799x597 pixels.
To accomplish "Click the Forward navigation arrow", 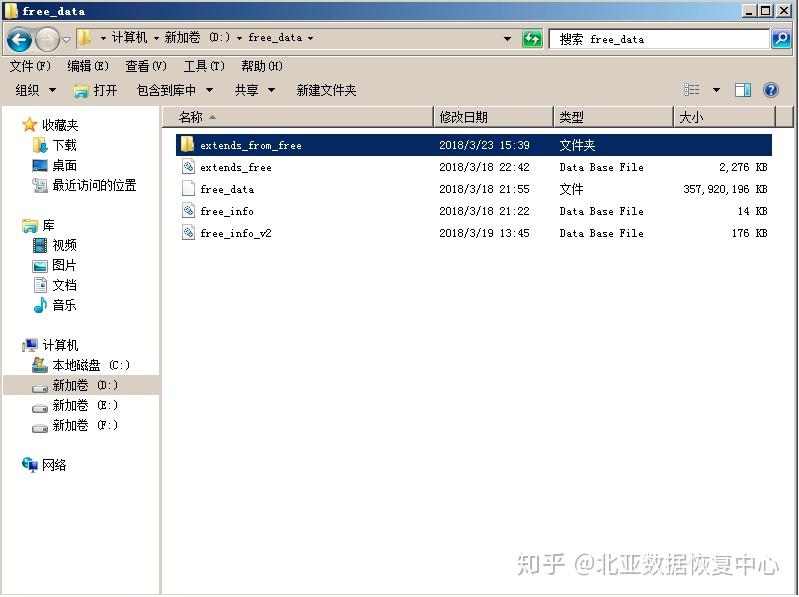I will pyautogui.click(x=48, y=39).
